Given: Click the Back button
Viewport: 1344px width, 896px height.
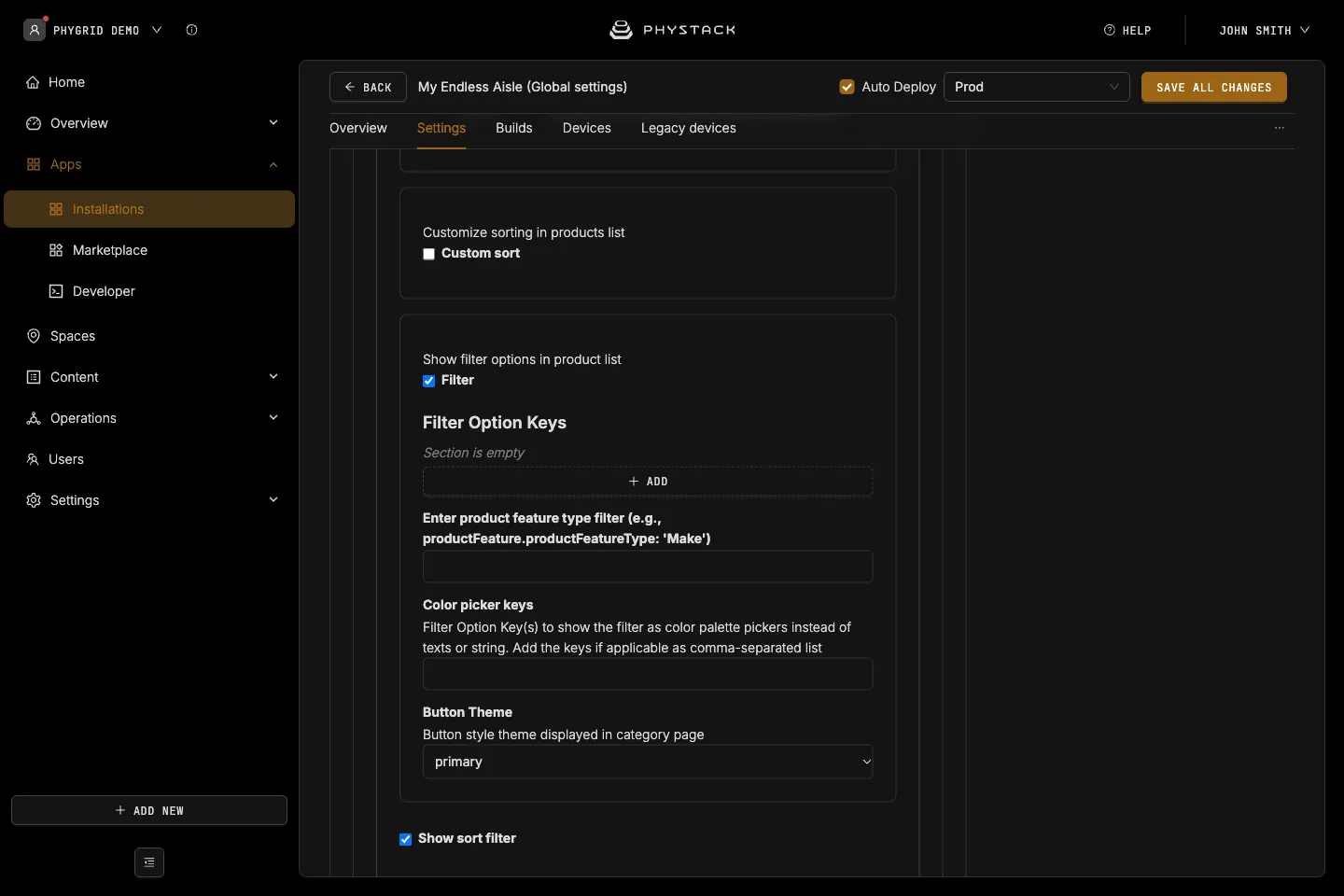Looking at the screenshot, I should coord(368,87).
